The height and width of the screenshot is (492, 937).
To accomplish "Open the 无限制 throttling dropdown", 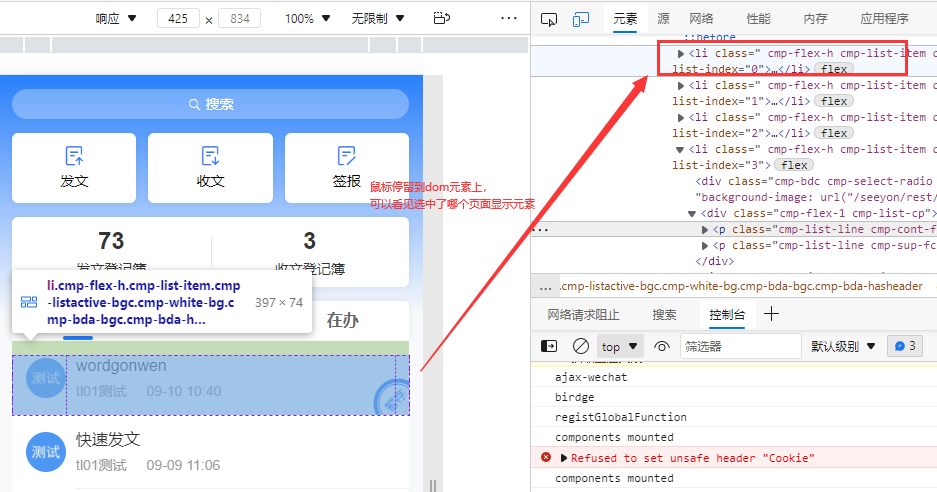I will point(378,19).
